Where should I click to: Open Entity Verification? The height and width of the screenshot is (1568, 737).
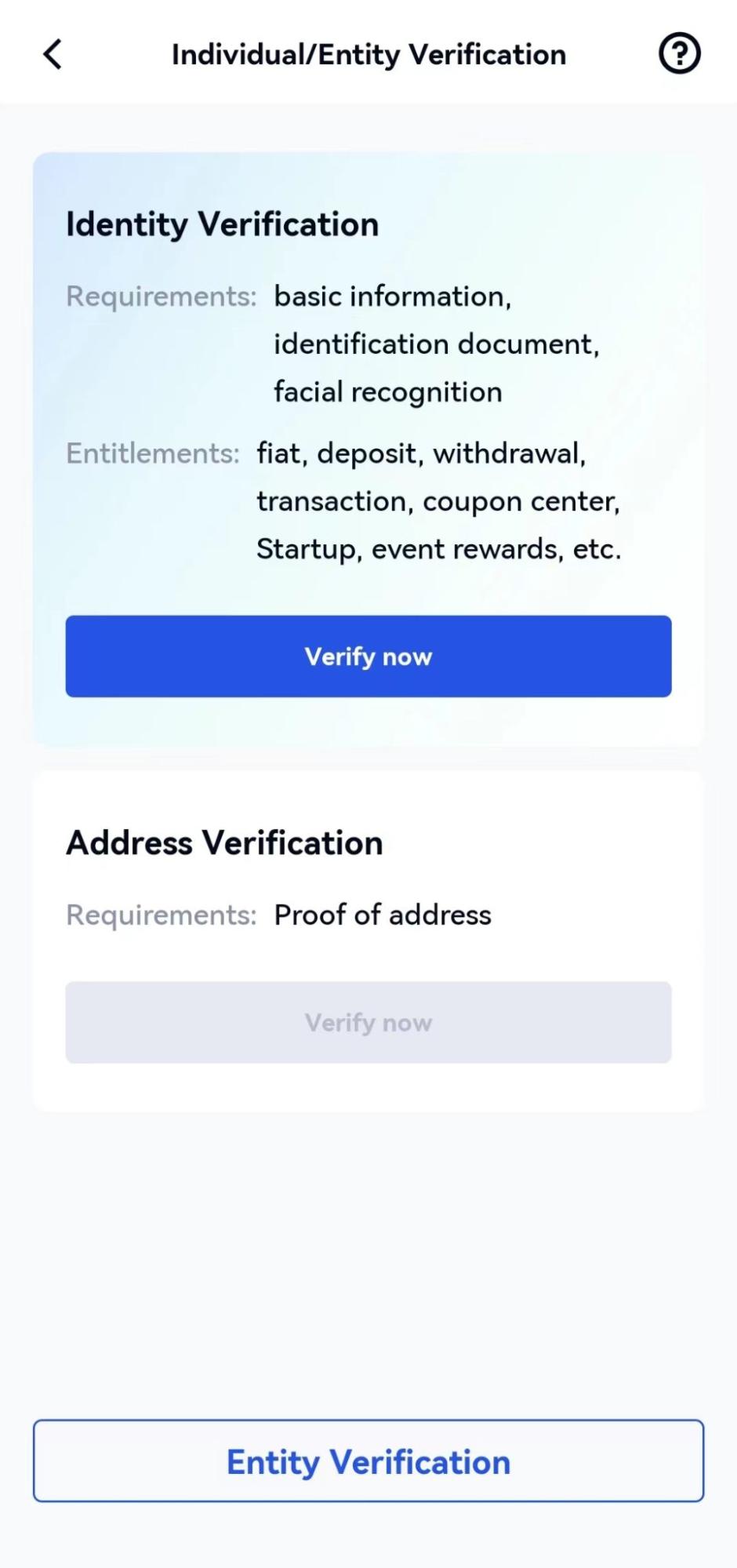(x=368, y=1461)
